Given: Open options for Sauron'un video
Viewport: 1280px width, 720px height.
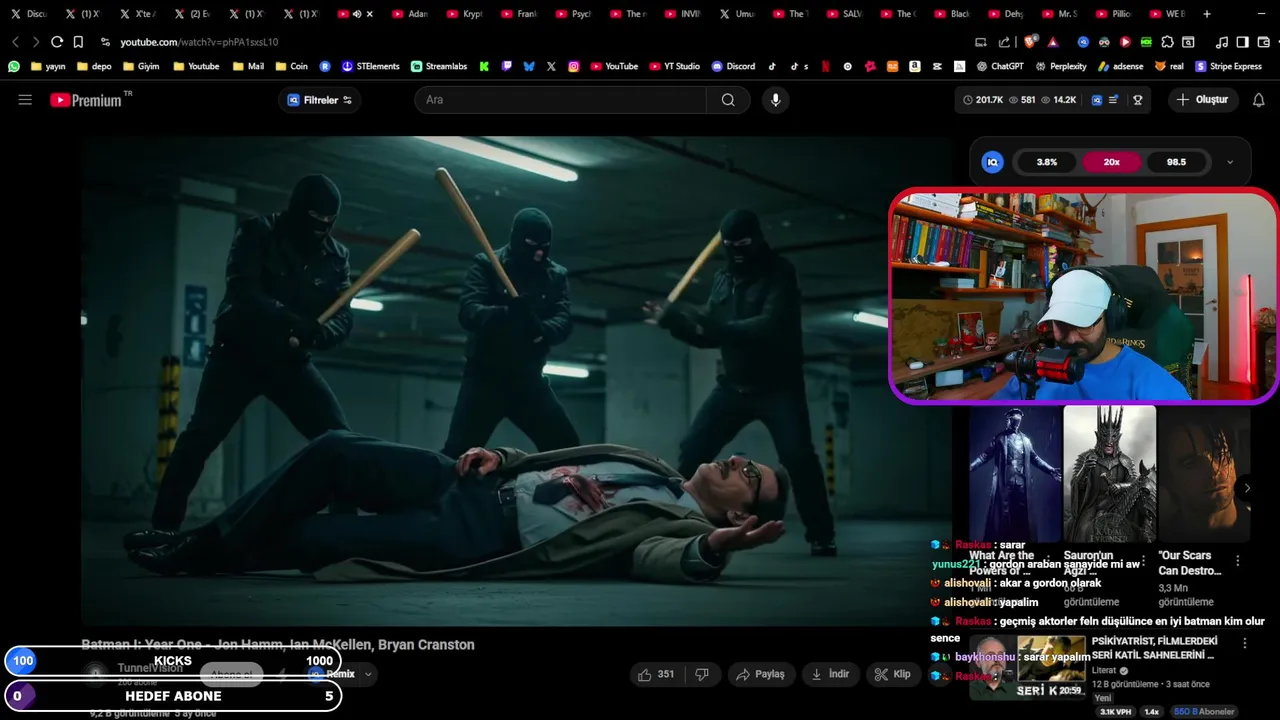Looking at the screenshot, I should coord(1143,561).
